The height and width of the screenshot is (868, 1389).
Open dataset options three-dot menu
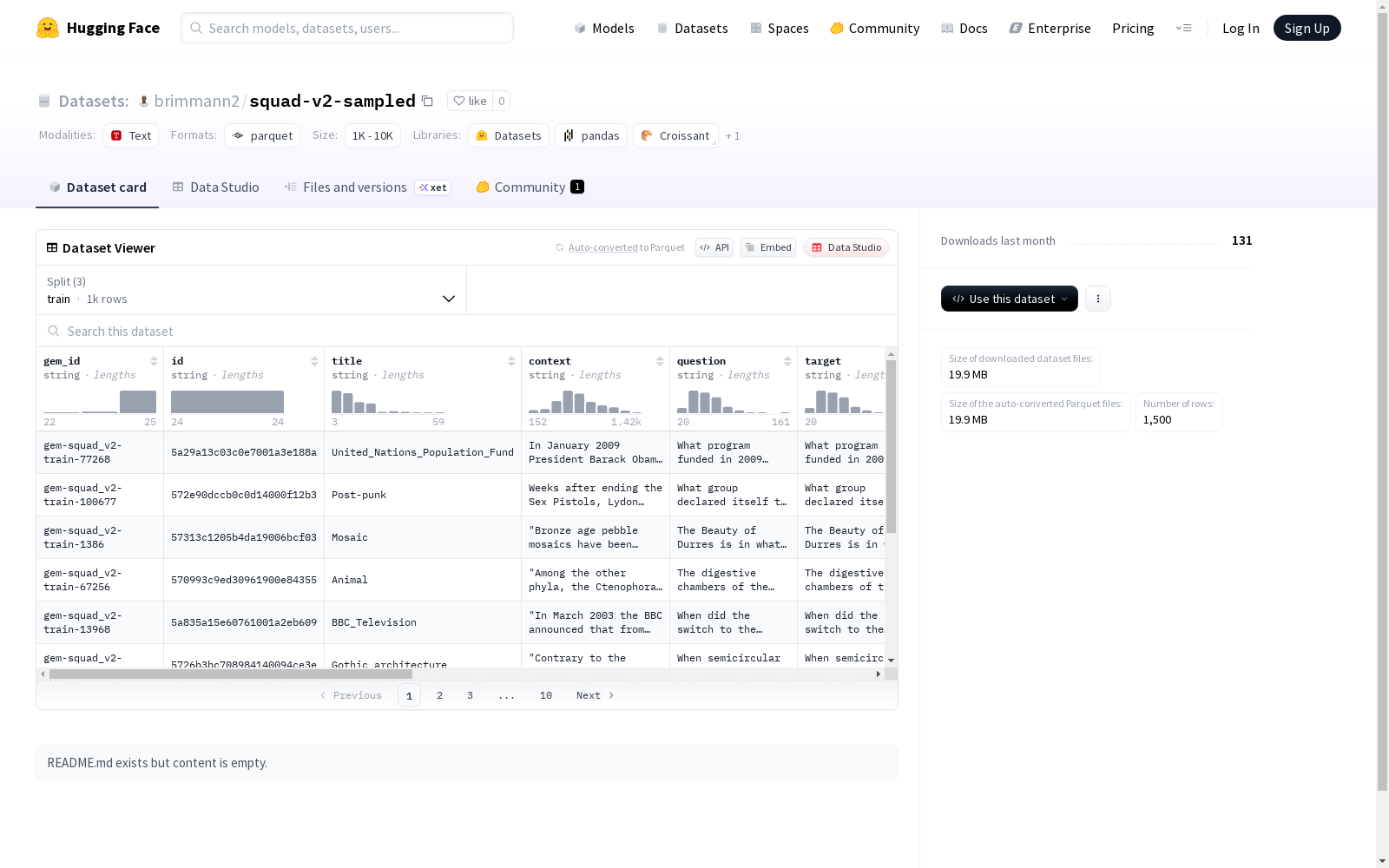(x=1098, y=299)
